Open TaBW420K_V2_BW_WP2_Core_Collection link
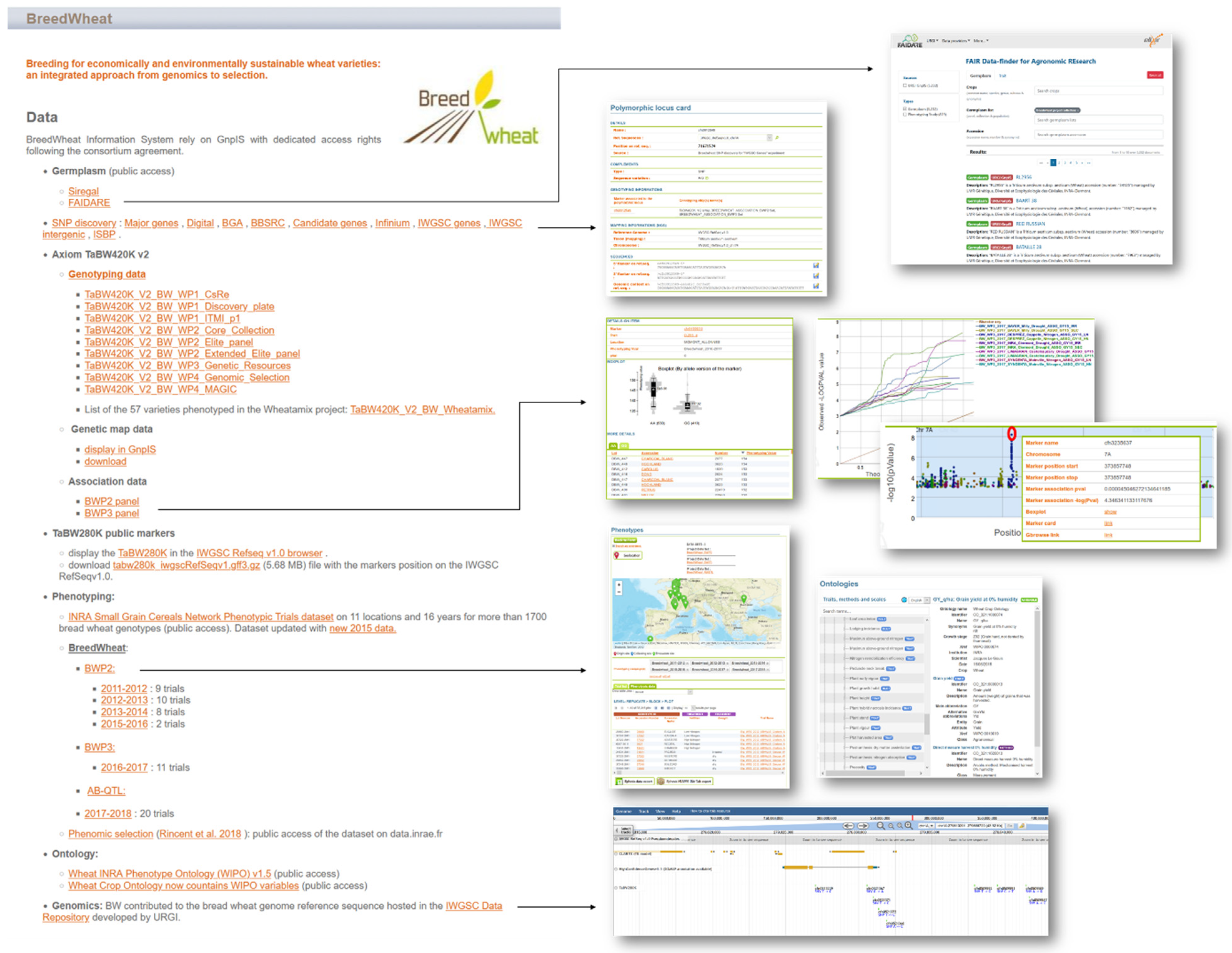Screen dimensions: 1232x953 pos(179,330)
